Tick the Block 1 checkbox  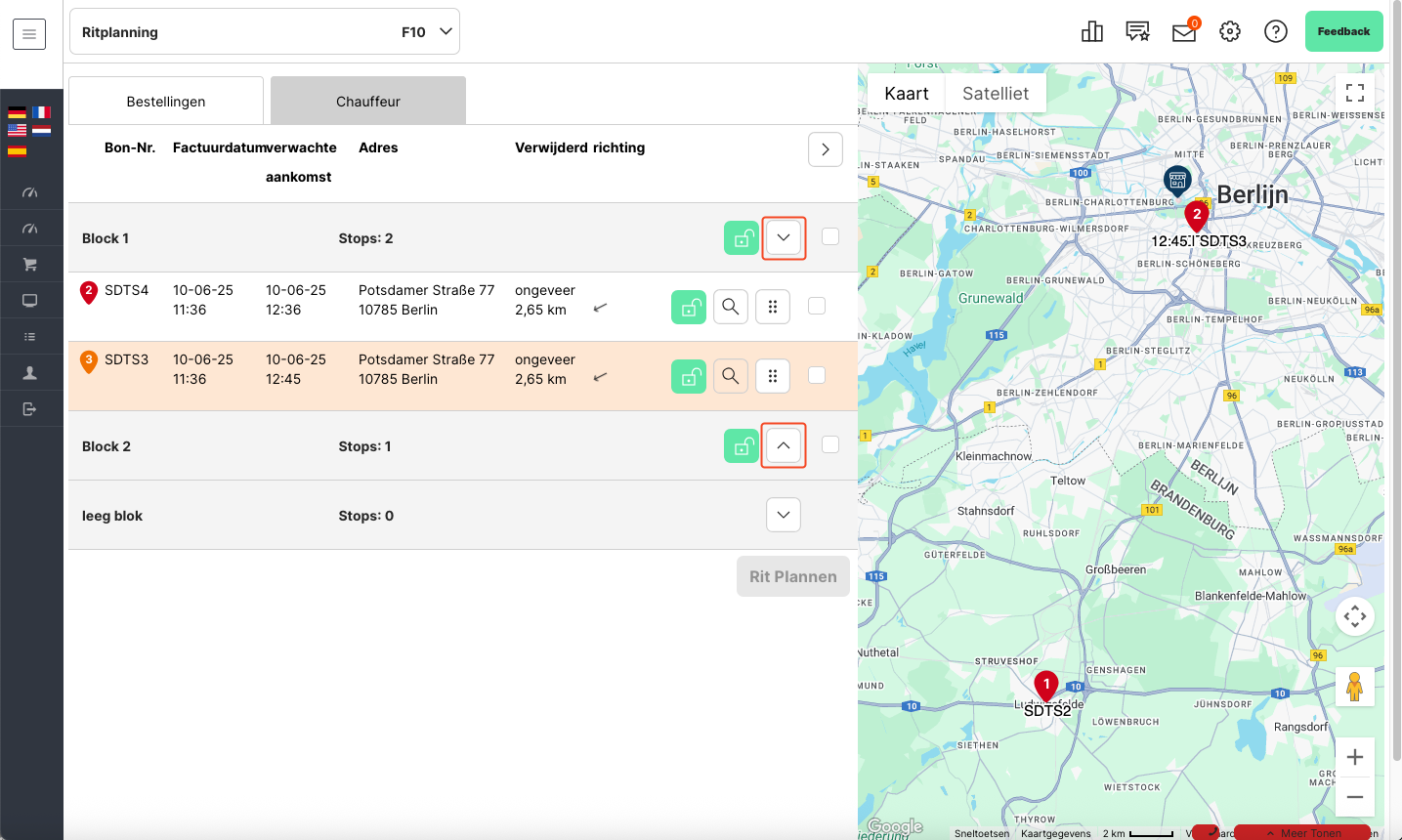830,236
